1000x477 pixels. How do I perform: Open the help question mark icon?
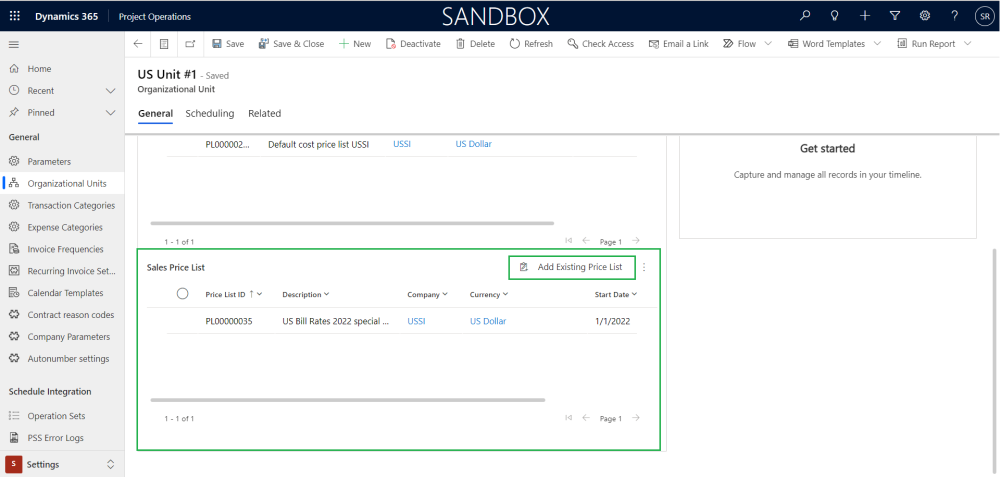[x=954, y=16]
